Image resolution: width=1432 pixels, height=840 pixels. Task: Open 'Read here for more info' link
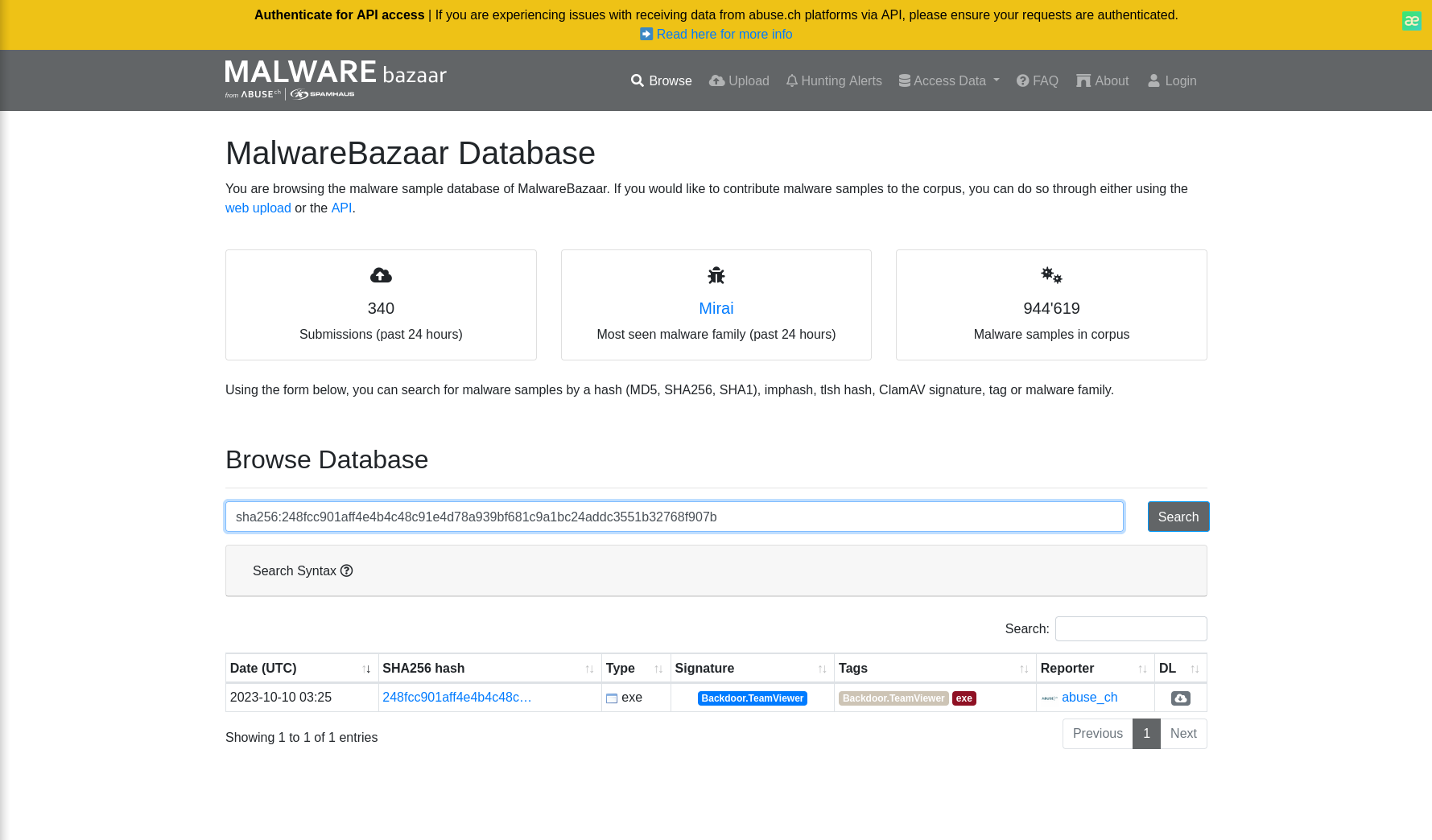point(724,34)
